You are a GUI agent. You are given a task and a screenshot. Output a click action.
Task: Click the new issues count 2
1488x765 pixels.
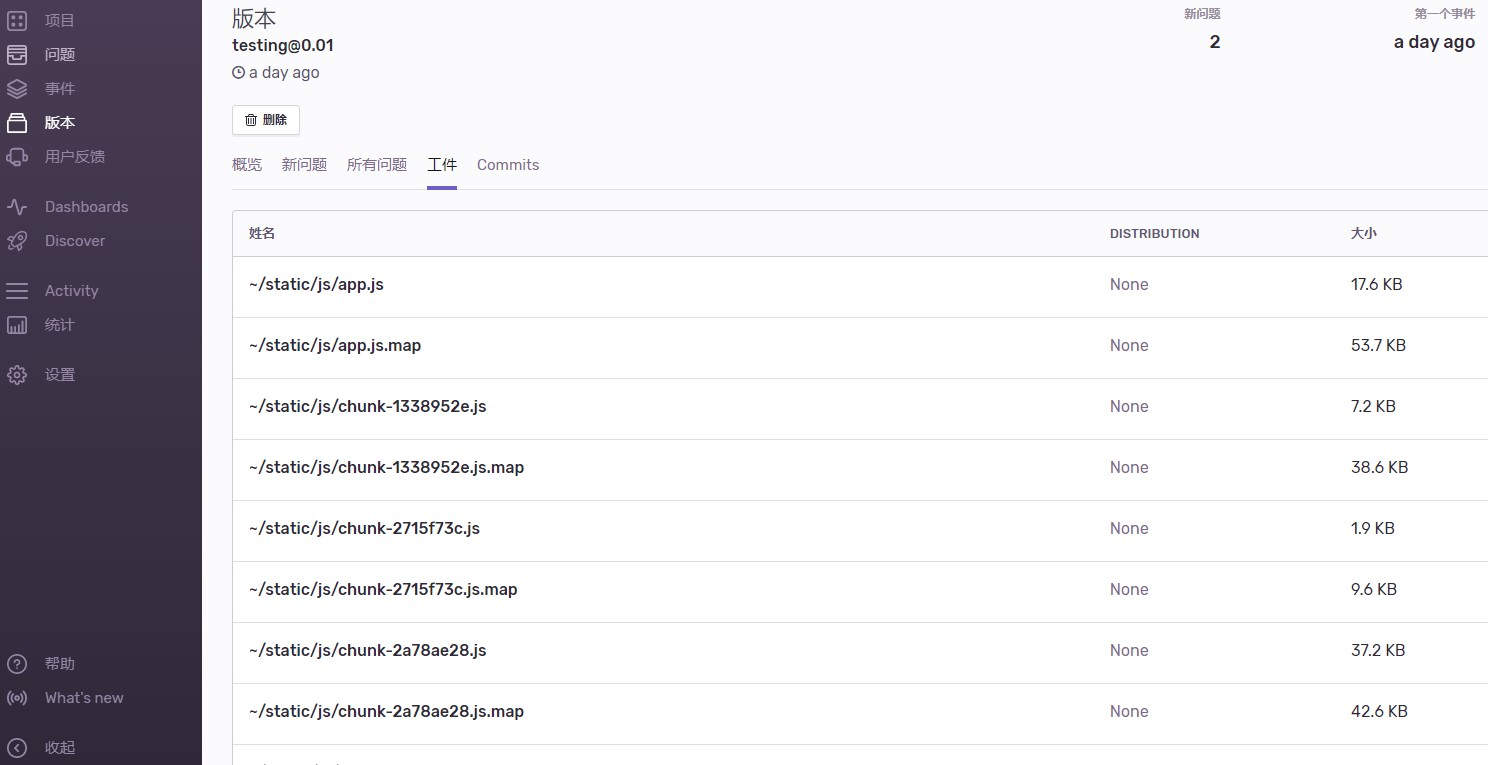(1215, 42)
